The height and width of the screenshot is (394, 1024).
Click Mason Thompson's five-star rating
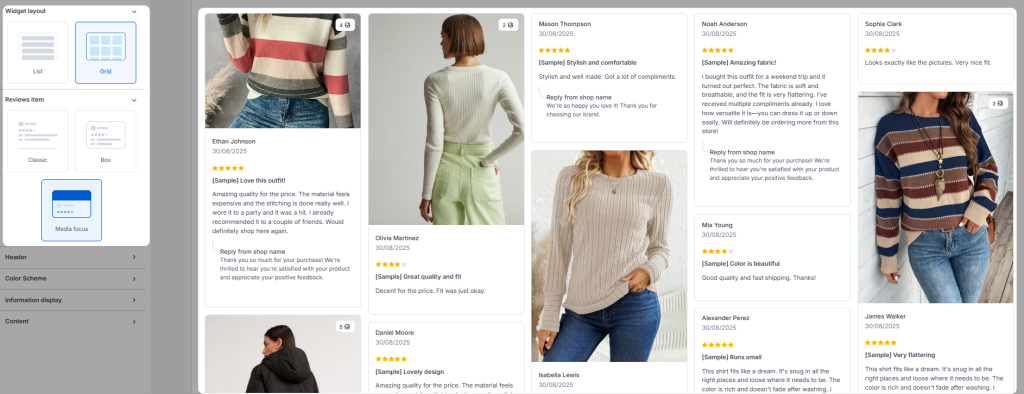click(554, 50)
